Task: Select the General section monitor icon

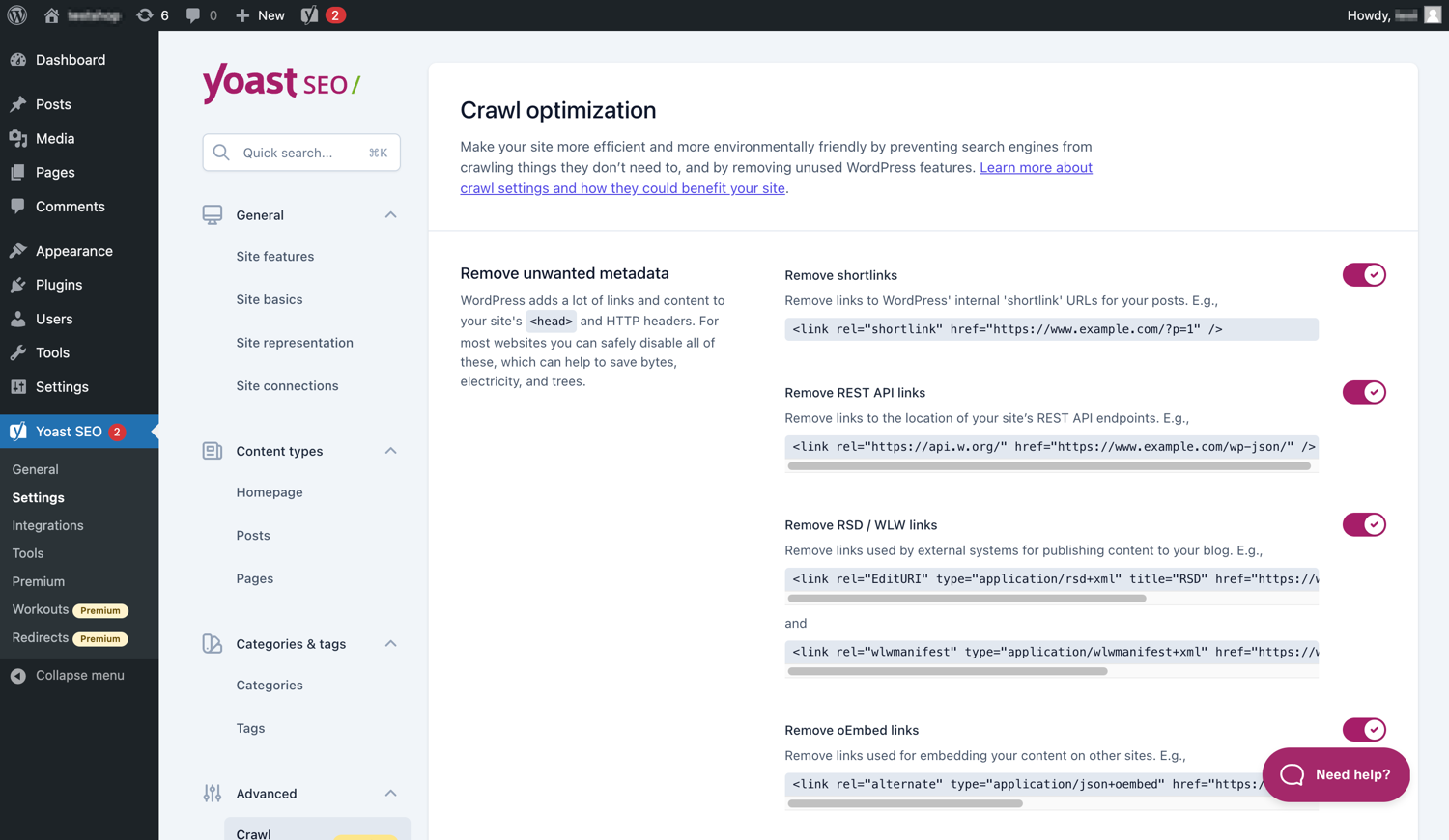Action: click(x=212, y=214)
